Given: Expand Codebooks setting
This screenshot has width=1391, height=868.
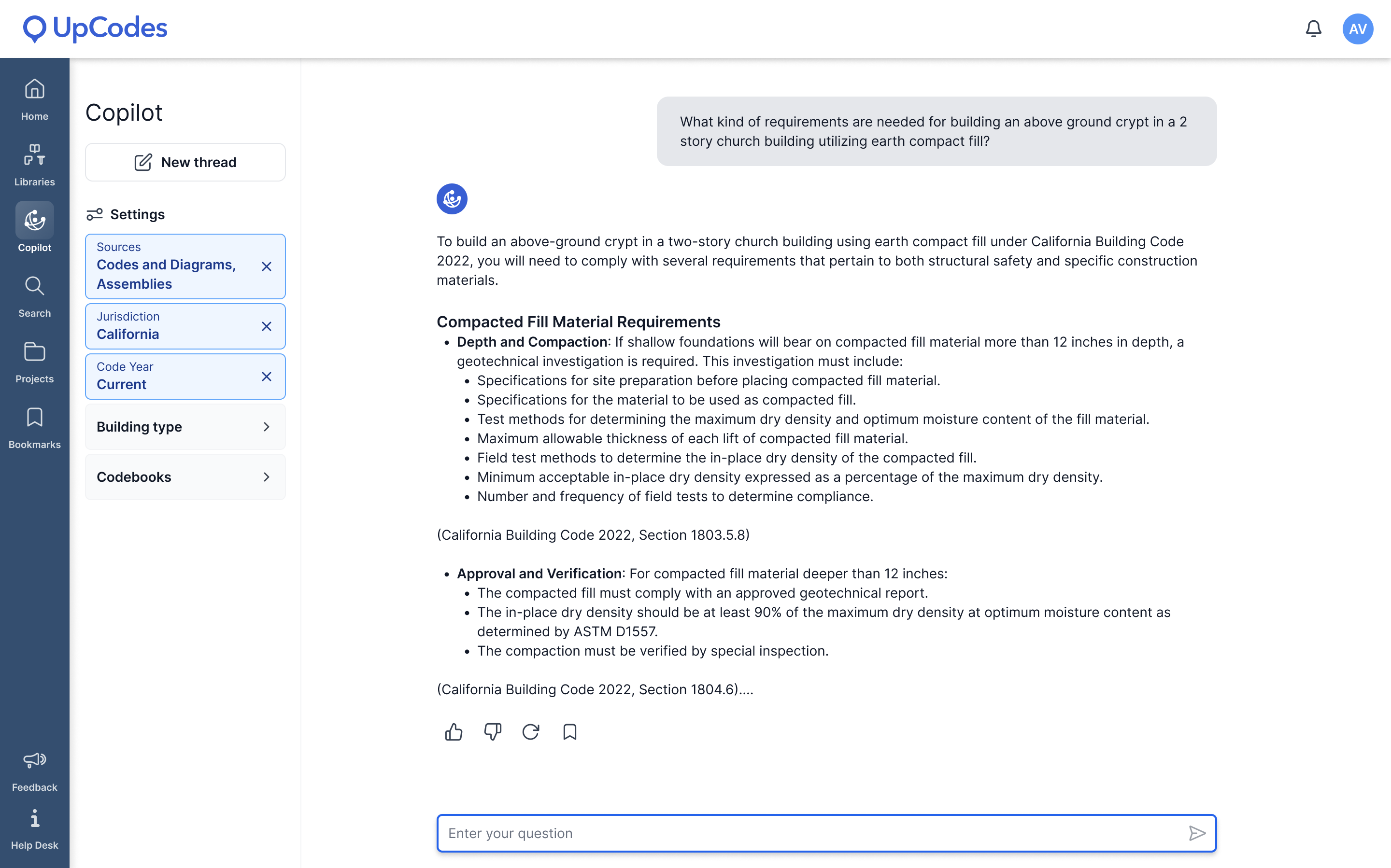Looking at the screenshot, I should [185, 477].
